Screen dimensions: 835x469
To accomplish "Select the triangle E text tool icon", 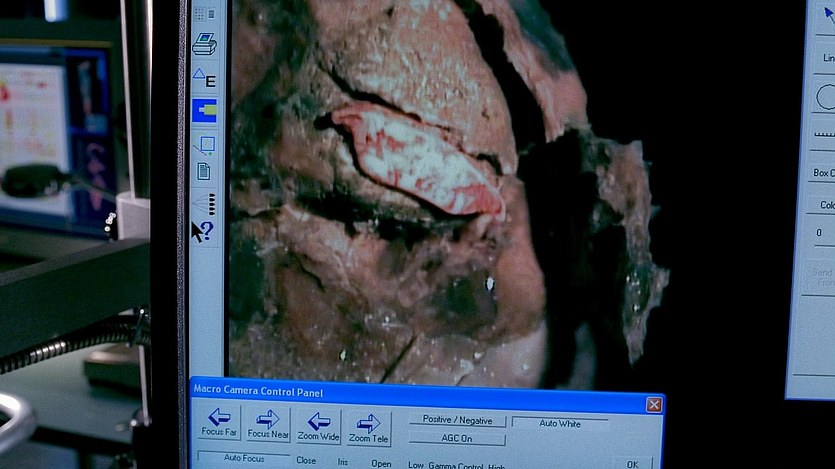I will tap(204, 78).
